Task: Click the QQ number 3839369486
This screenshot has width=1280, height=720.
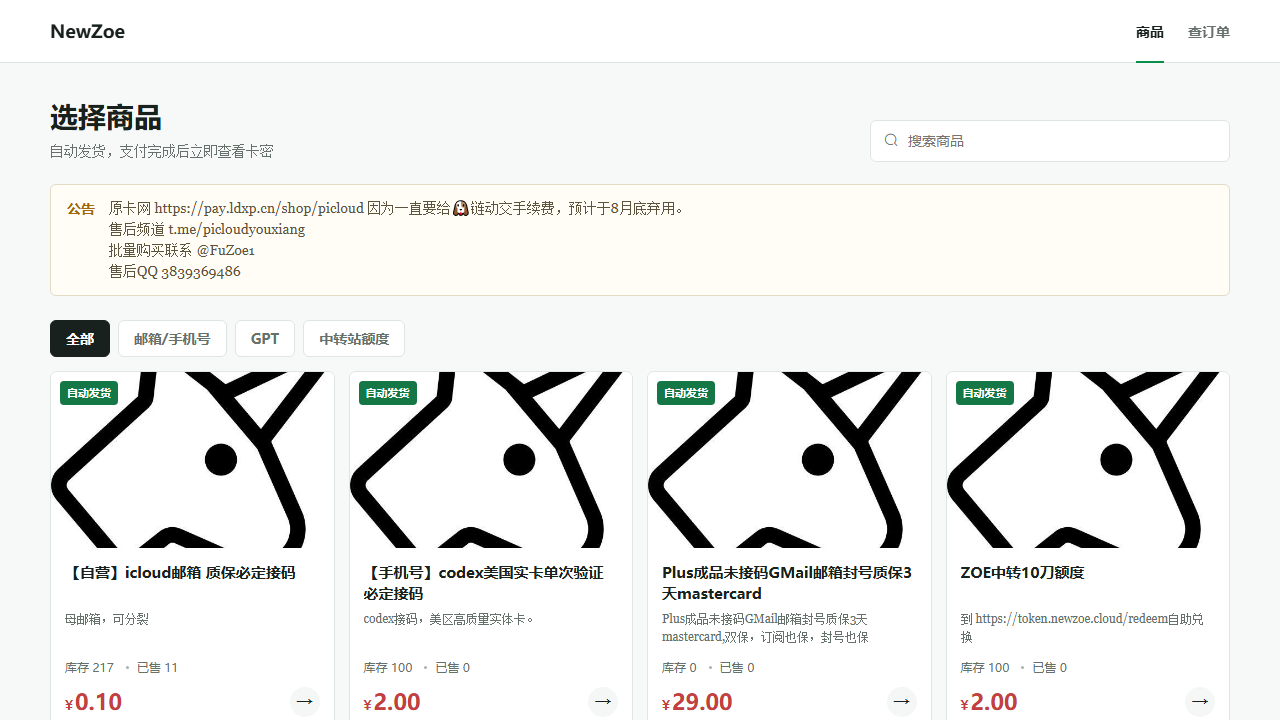Action: [x=201, y=271]
